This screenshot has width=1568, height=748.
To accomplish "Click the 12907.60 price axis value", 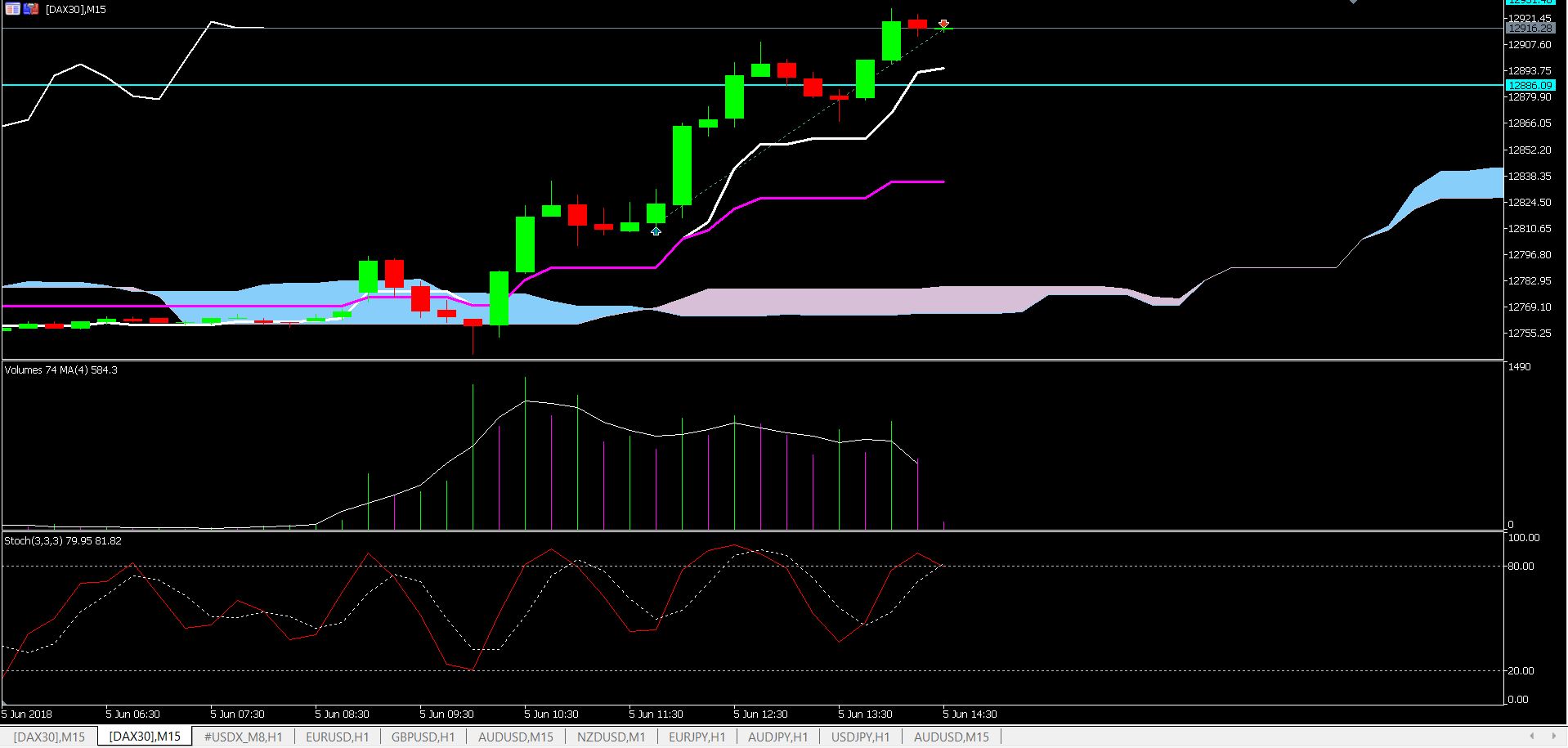I will pyautogui.click(x=1530, y=45).
